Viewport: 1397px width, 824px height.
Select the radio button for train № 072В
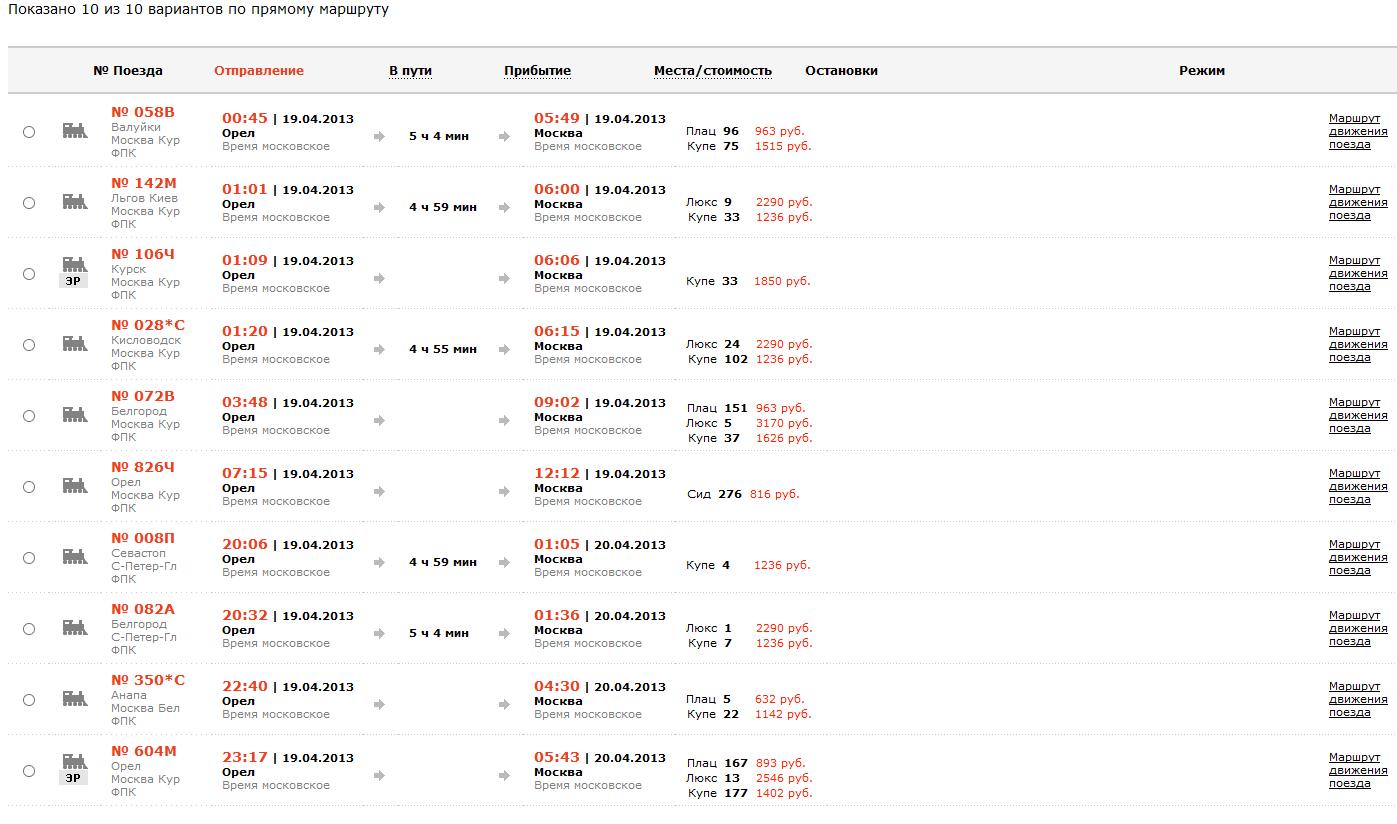tap(29, 416)
